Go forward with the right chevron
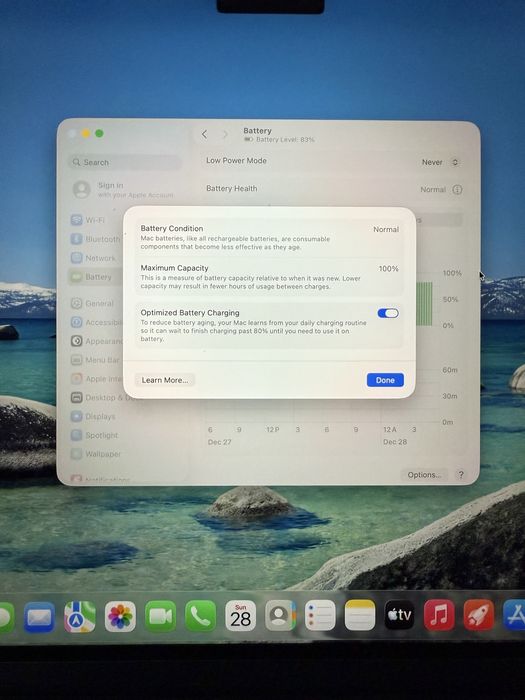 tap(225, 134)
